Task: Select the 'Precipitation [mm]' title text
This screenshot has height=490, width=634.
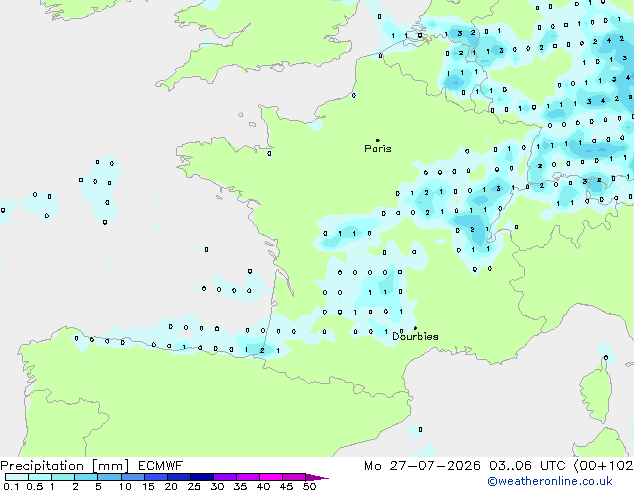Action: [x=65, y=466]
